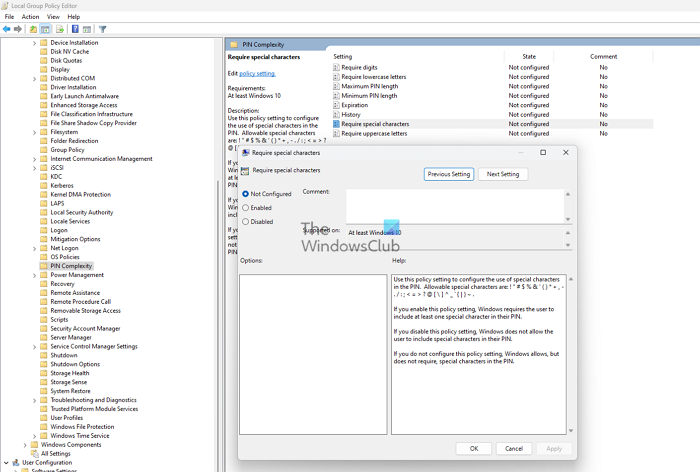Click the Show/Hide Action Pane icon

(x=87, y=29)
